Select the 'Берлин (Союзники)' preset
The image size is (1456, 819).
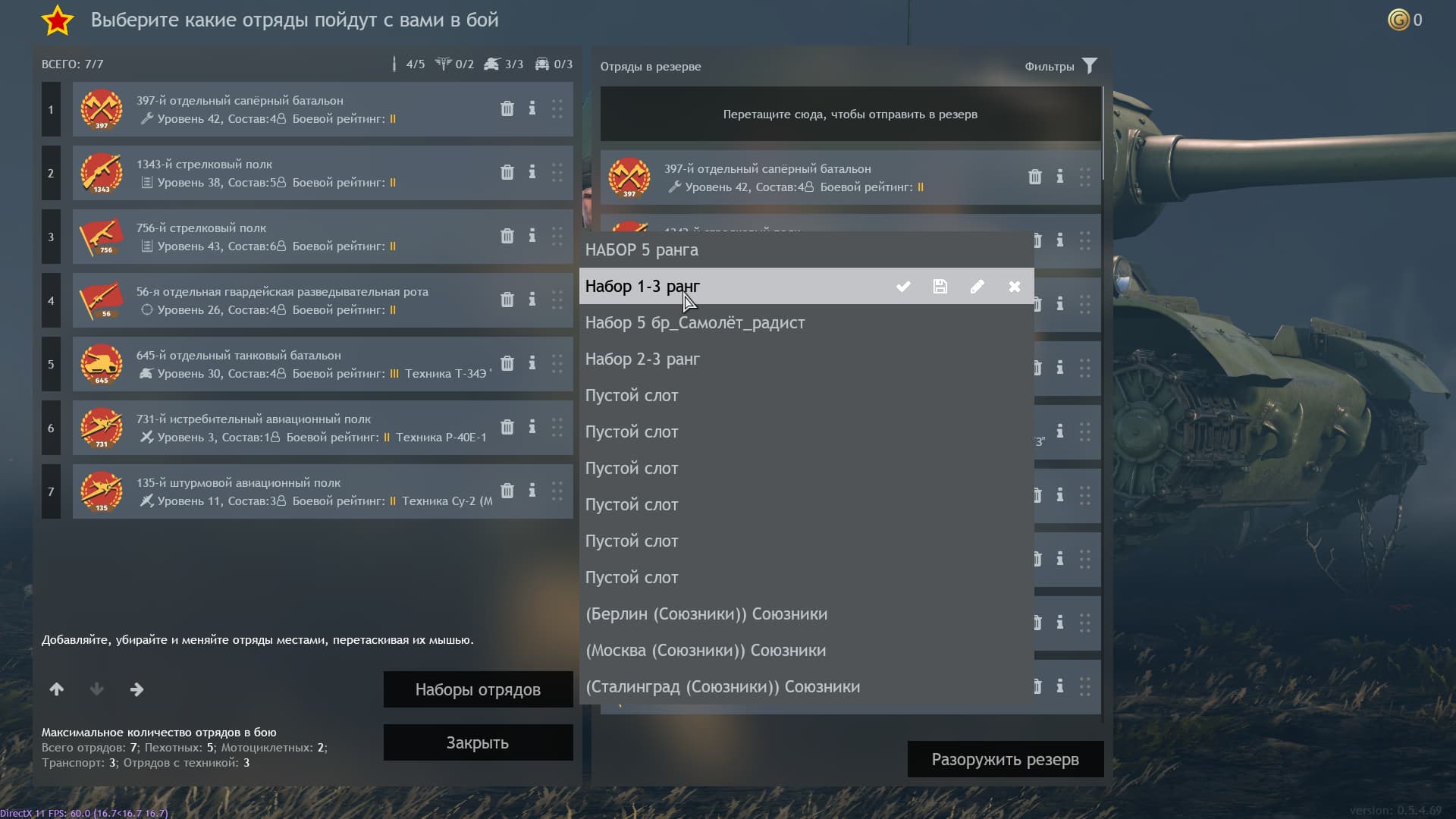tap(706, 614)
